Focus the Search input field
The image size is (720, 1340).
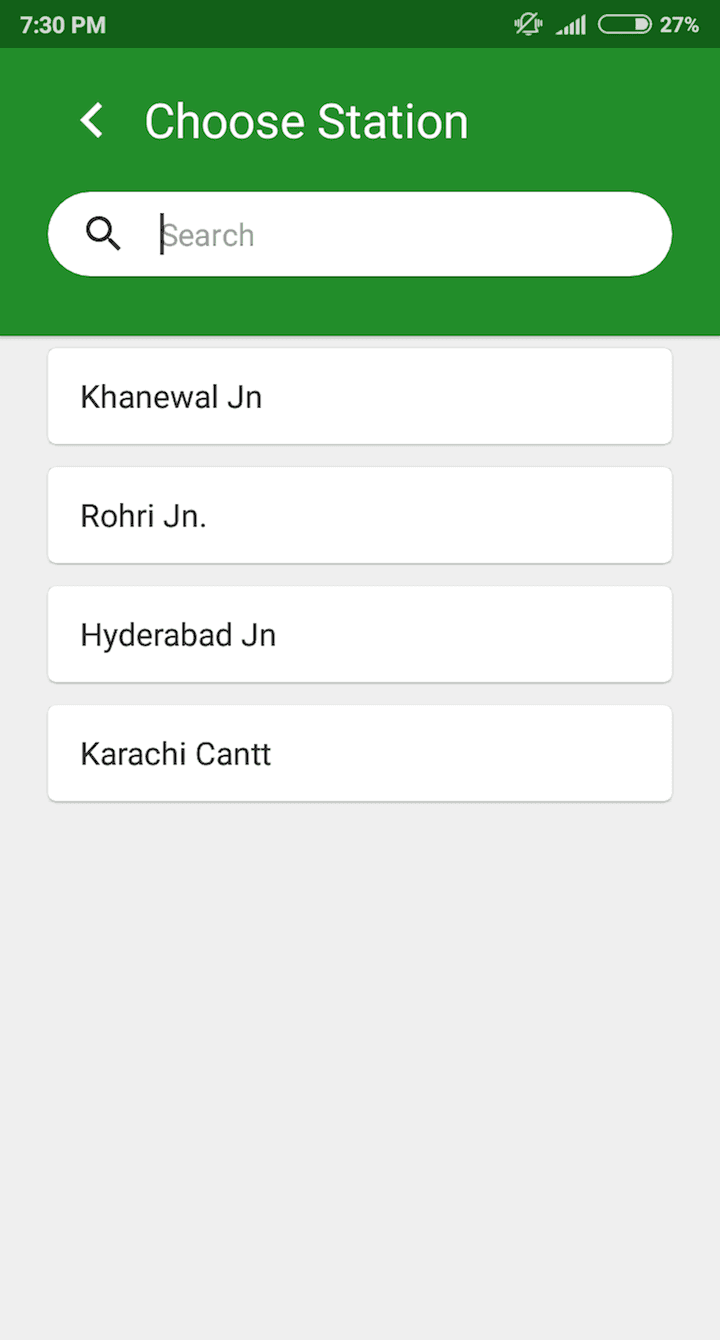[x=400, y=234]
